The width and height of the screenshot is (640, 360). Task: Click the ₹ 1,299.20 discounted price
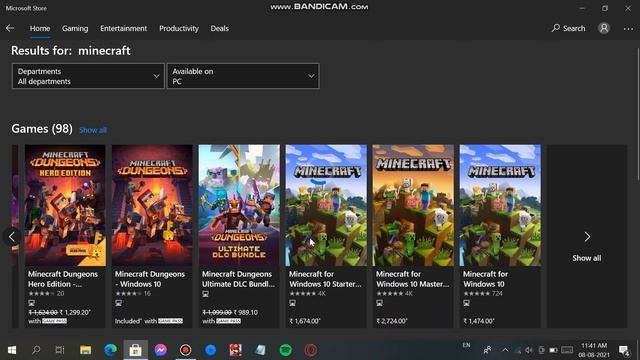tap(75, 312)
